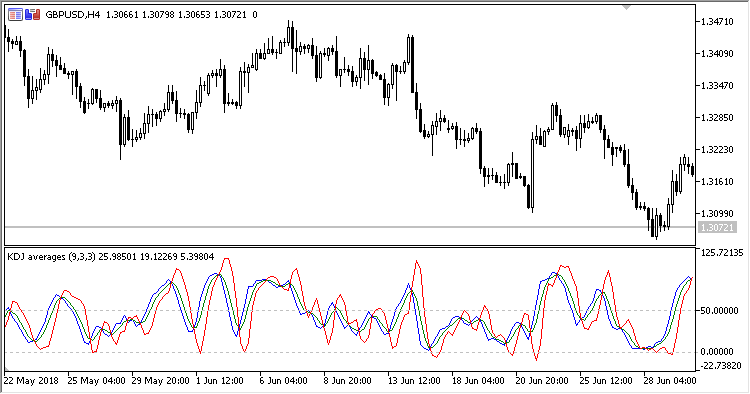Screen dimensions: 750x394
Task: Click the 18 Jun 04:00 time label
Action: click(x=478, y=381)
